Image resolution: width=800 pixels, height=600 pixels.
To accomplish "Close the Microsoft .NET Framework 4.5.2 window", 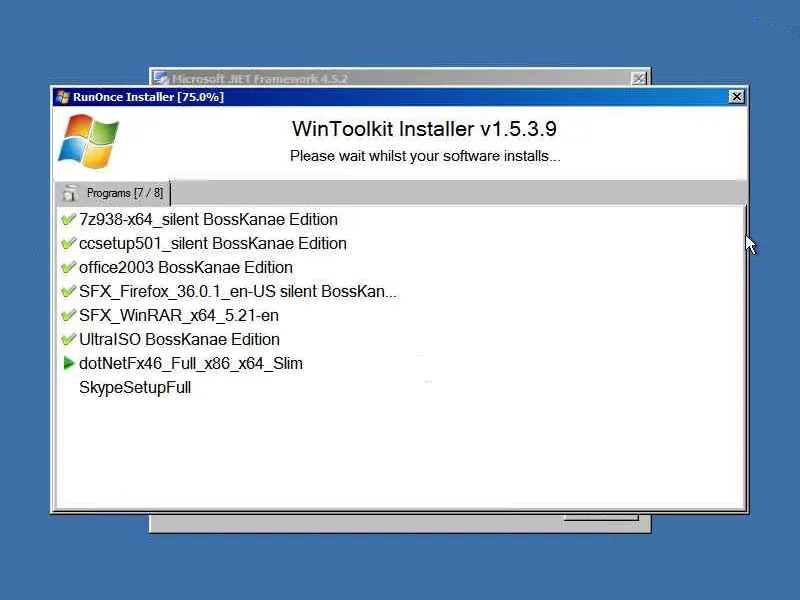I will point(638,79).
